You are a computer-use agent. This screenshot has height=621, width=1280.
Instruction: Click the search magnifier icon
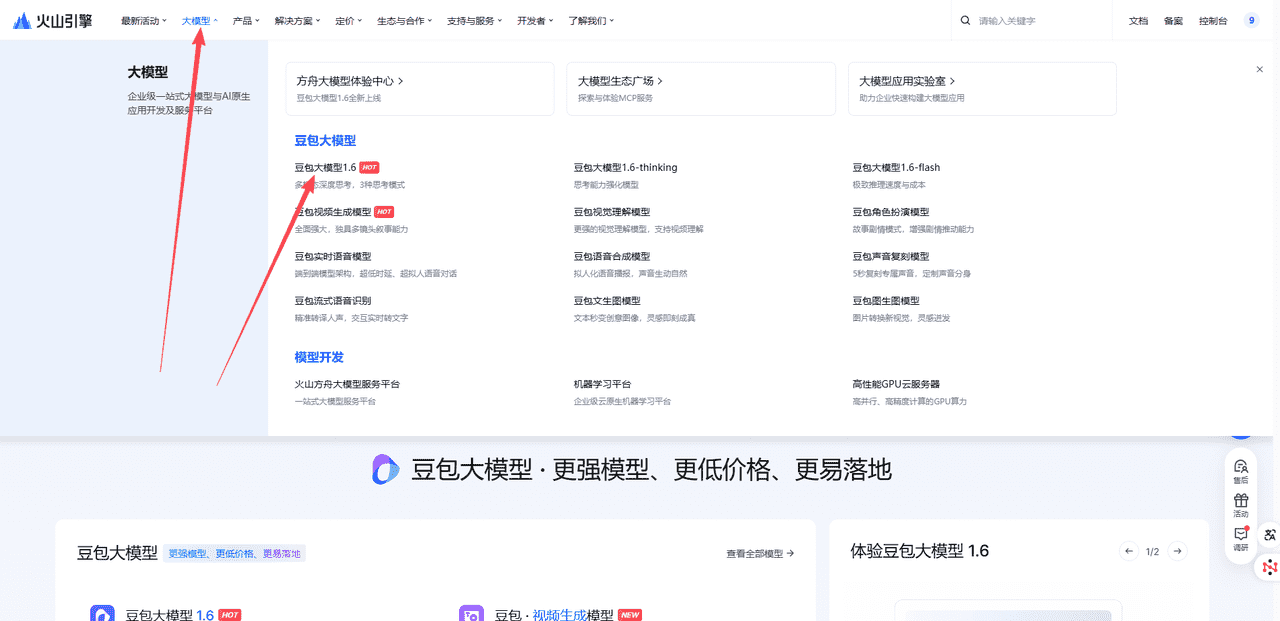tap(965, 19)
